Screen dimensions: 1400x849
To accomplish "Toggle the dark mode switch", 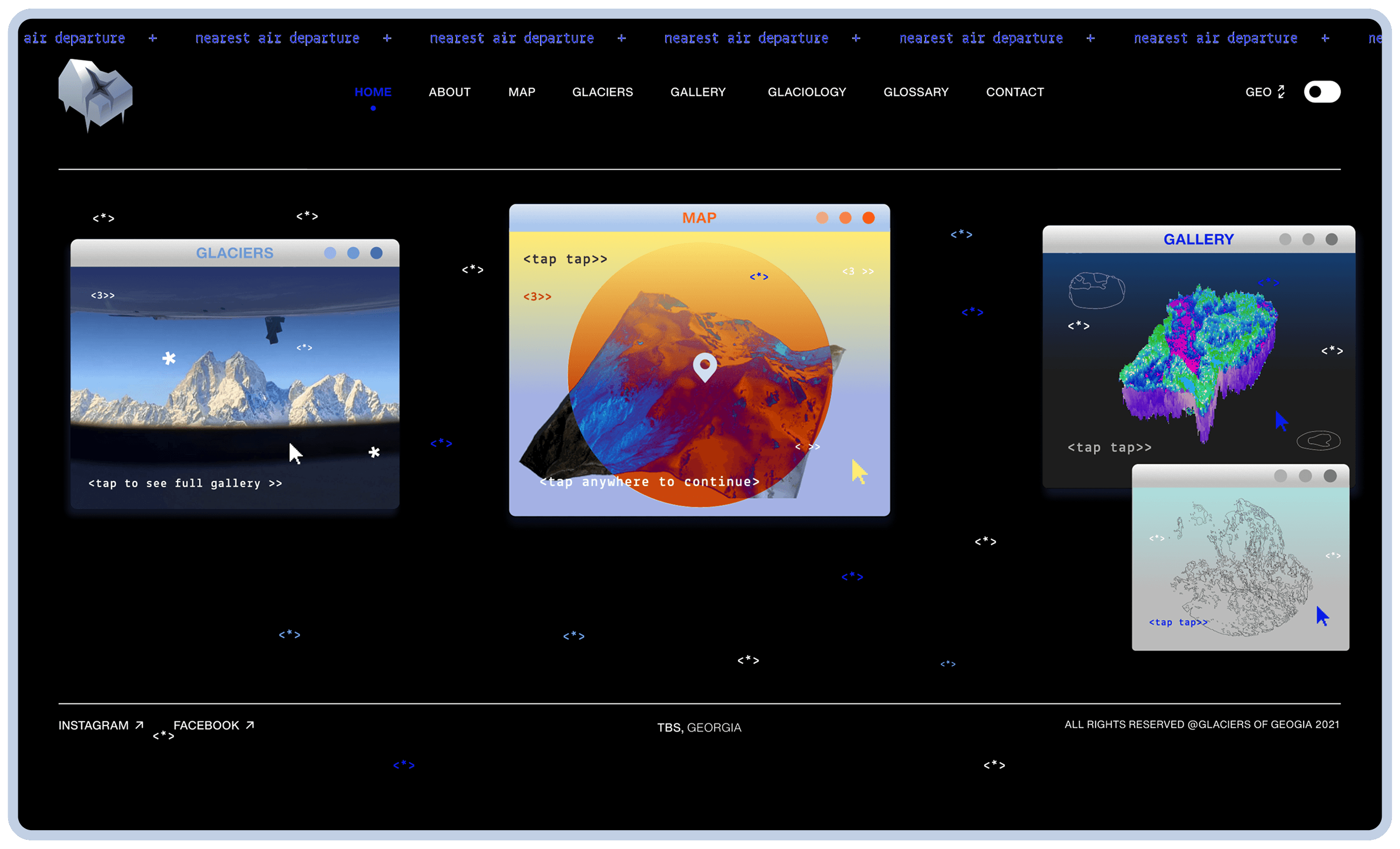I will tap(1321, 92).
